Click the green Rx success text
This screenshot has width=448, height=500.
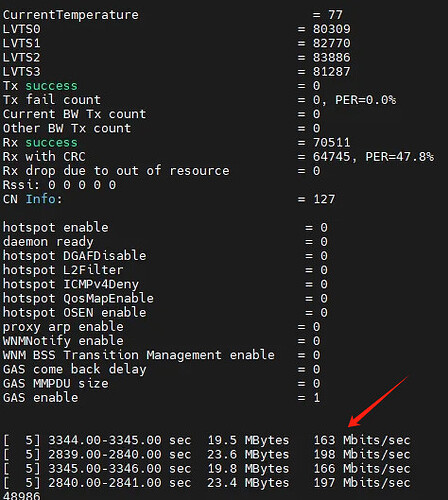52,143
